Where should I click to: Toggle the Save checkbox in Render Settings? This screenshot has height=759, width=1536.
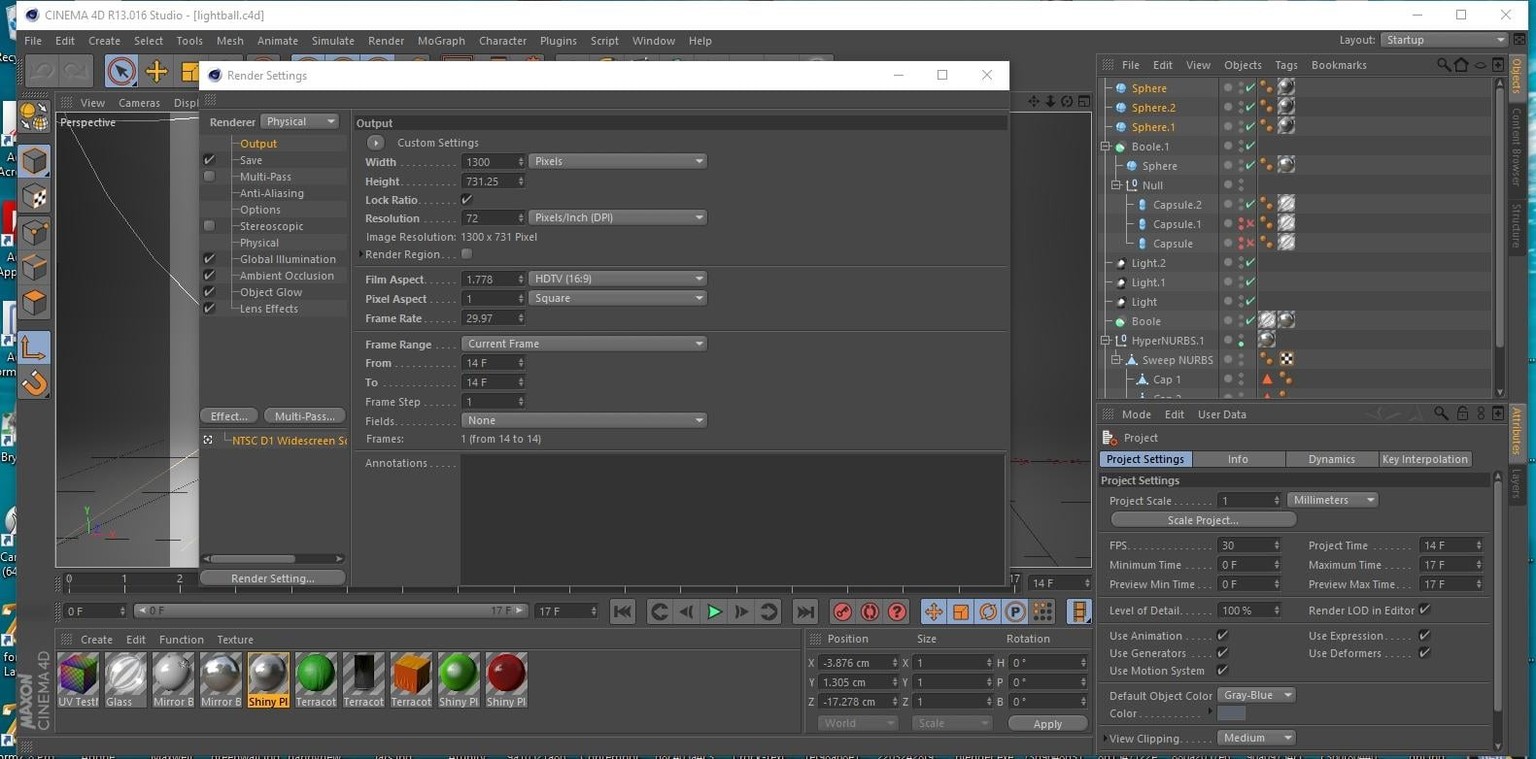tap(209, 160)
